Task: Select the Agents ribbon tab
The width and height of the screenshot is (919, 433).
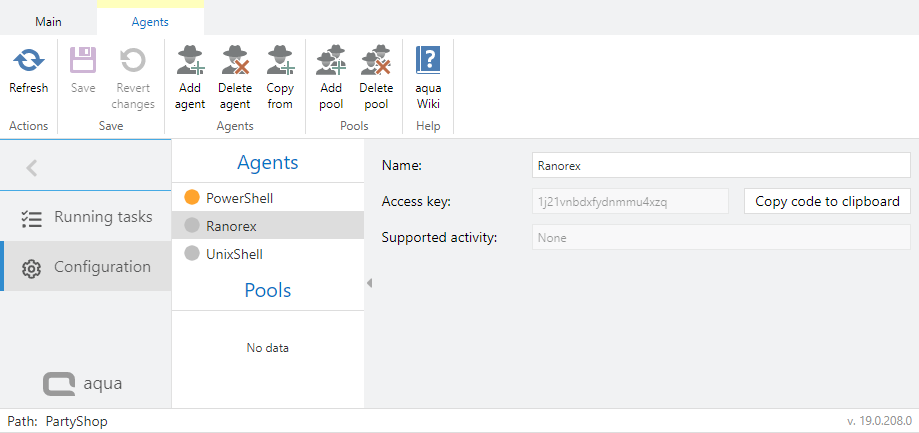Action: (x=150, y=21)
